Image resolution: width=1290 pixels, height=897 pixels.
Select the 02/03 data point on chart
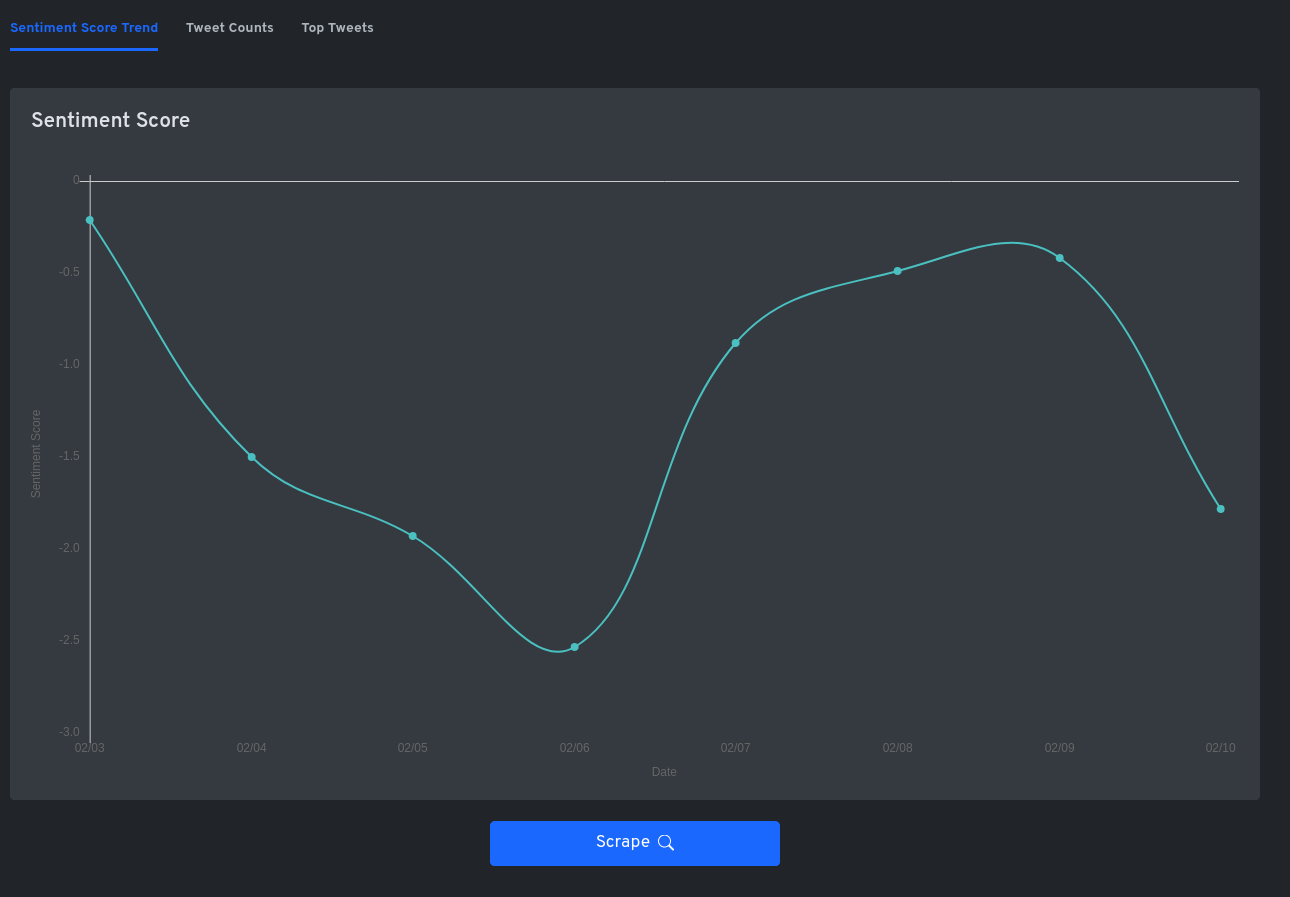coord(90,220)
